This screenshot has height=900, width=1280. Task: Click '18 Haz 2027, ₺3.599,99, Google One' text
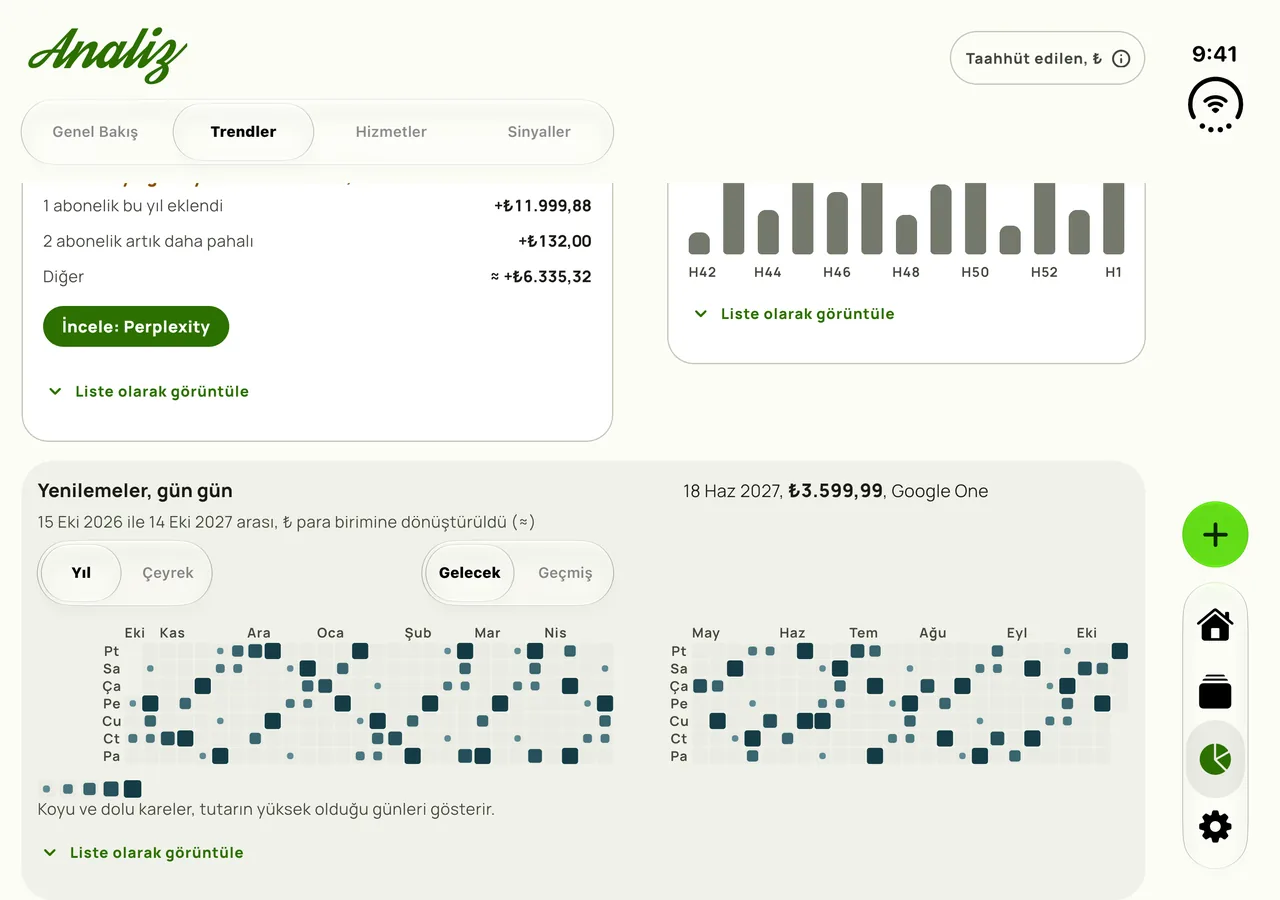835,491
